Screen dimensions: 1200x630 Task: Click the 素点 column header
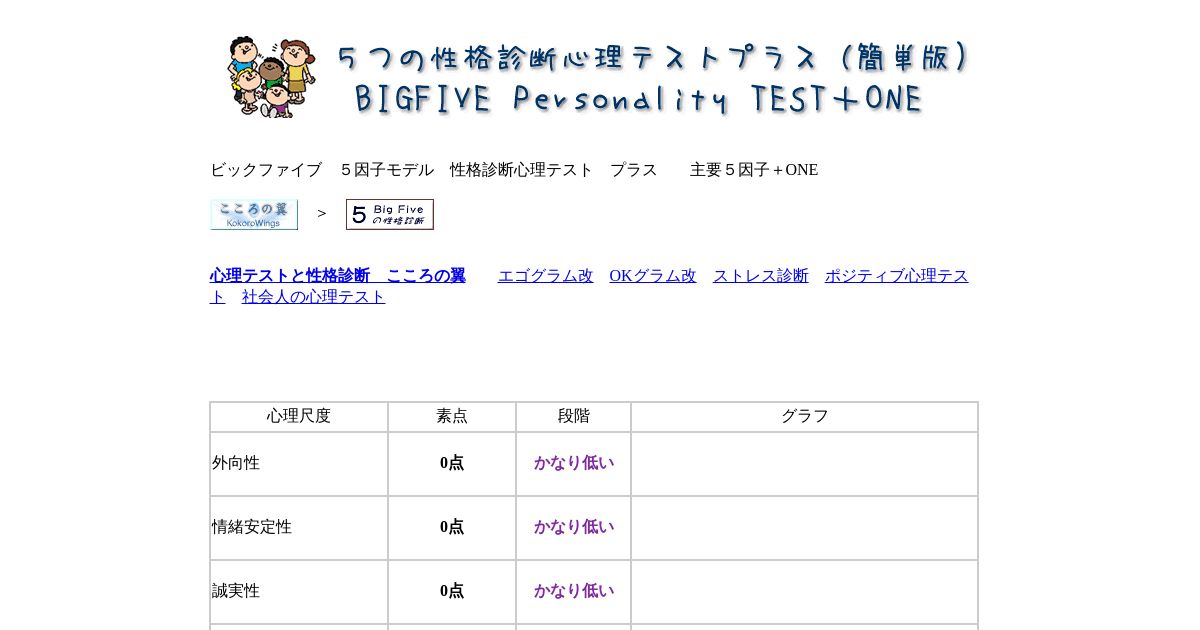[452, 416]
